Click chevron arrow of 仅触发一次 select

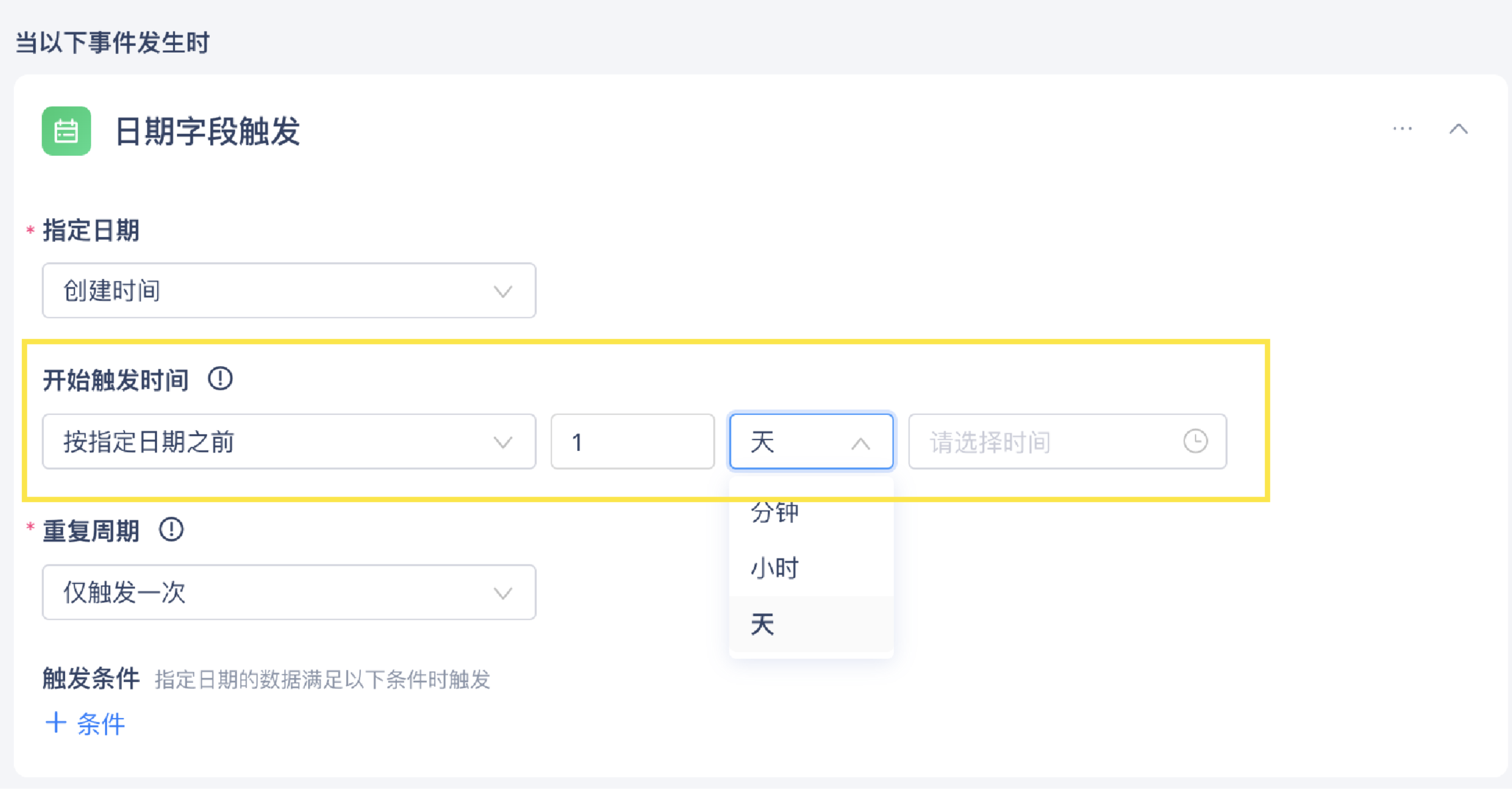pos(502,593)
